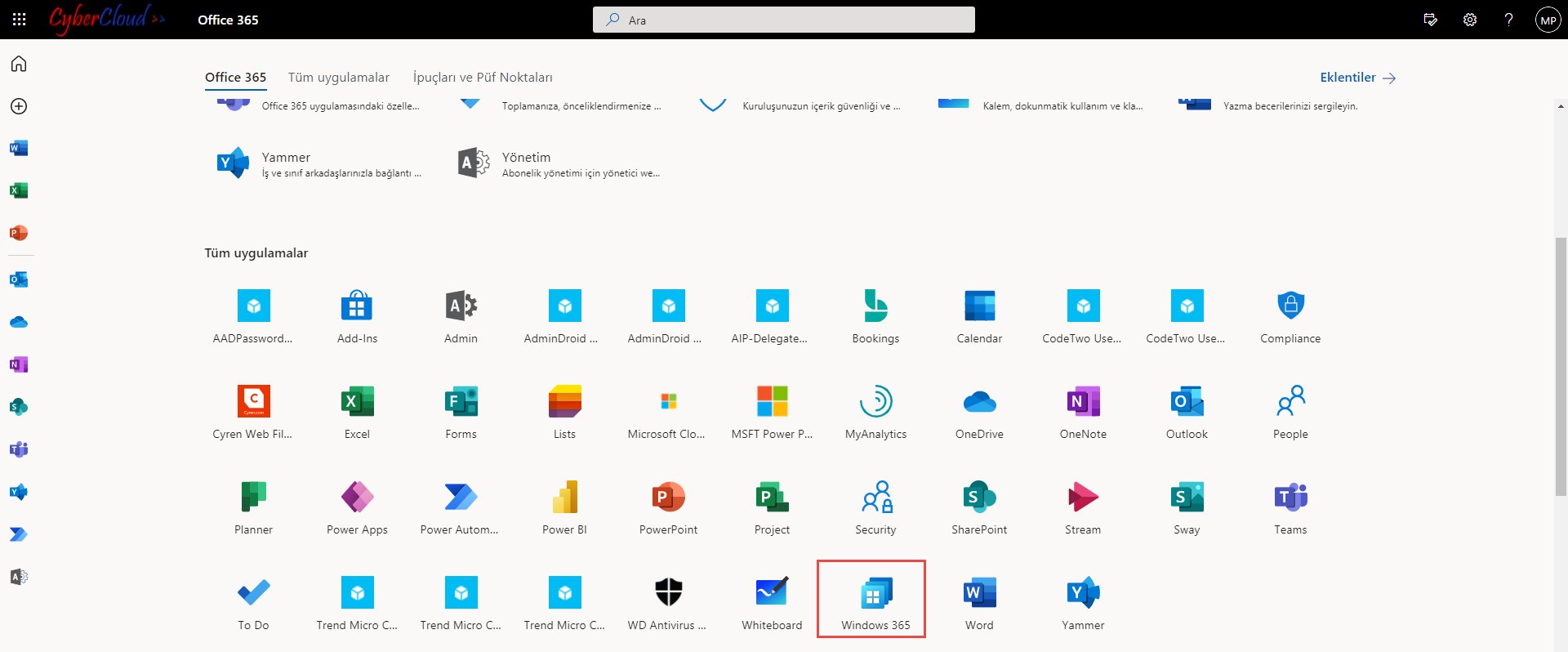Viewport: 1568px width, 652px height.
Task: Open the Yammer featured app card
Action: 318,163
